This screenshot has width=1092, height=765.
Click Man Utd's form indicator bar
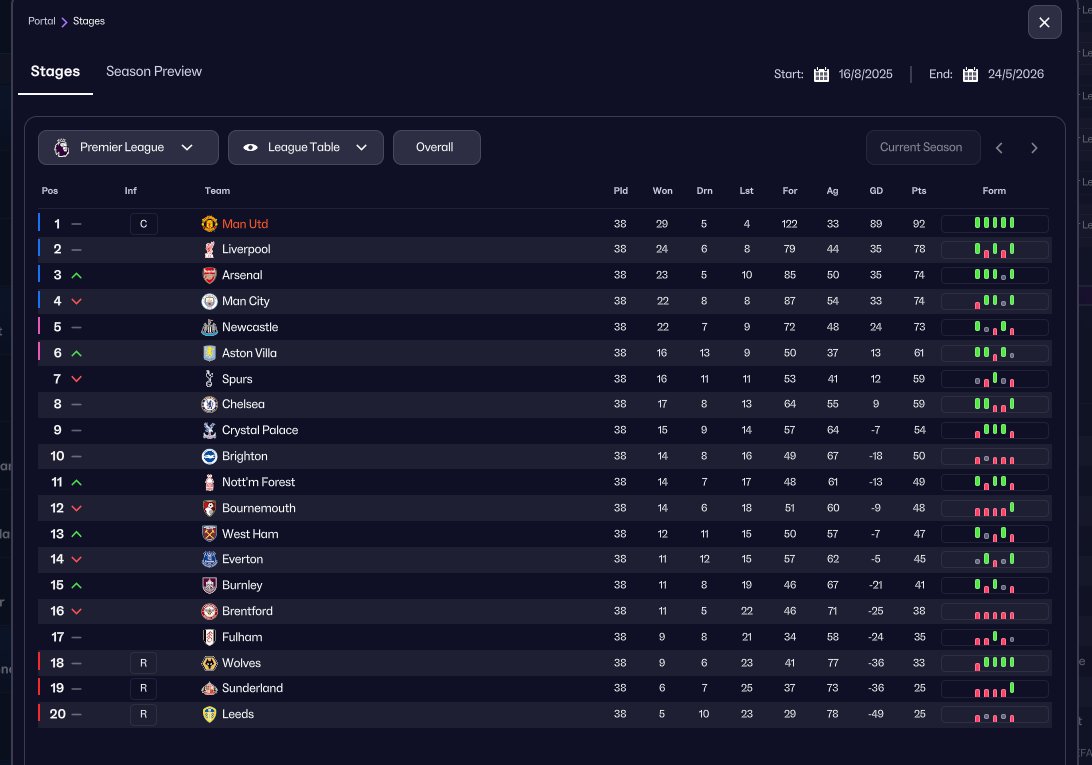coord(994,224)
